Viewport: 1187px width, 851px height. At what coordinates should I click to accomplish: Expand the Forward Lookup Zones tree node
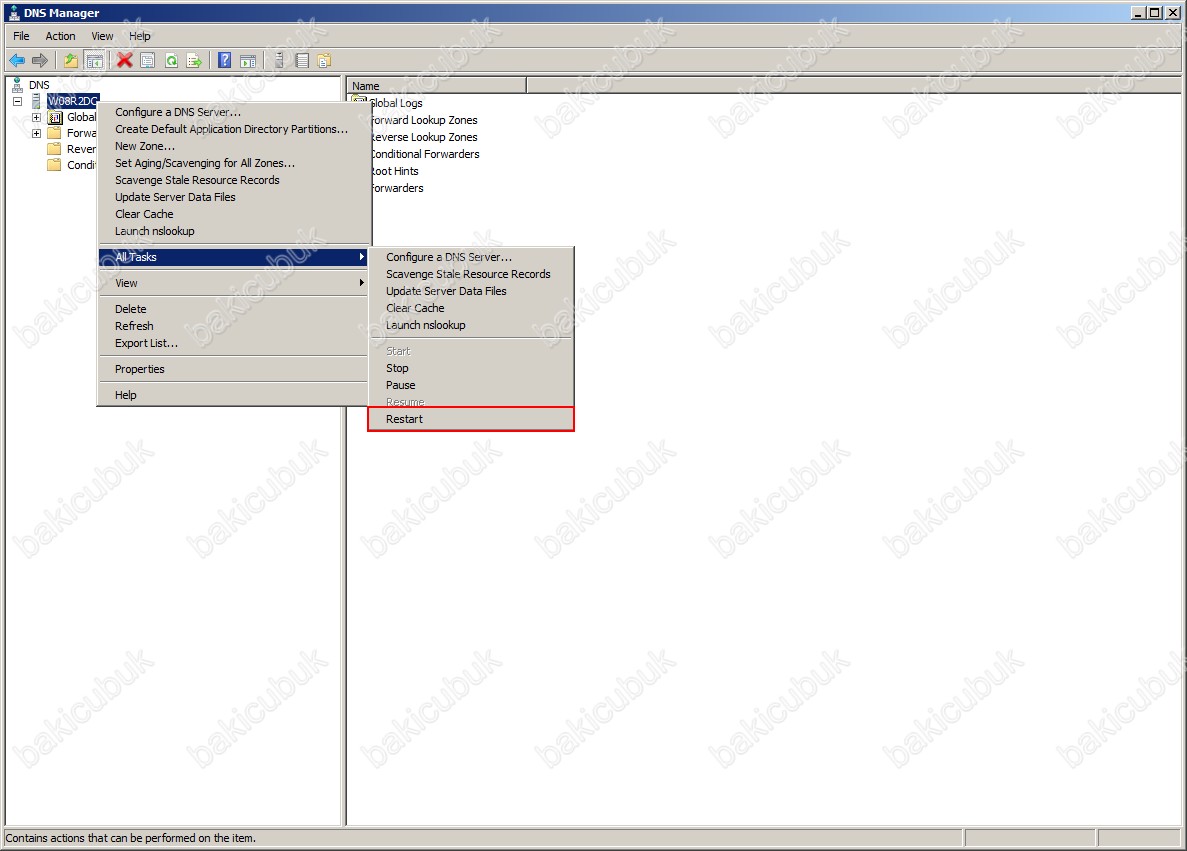click(x=36, y=133)
